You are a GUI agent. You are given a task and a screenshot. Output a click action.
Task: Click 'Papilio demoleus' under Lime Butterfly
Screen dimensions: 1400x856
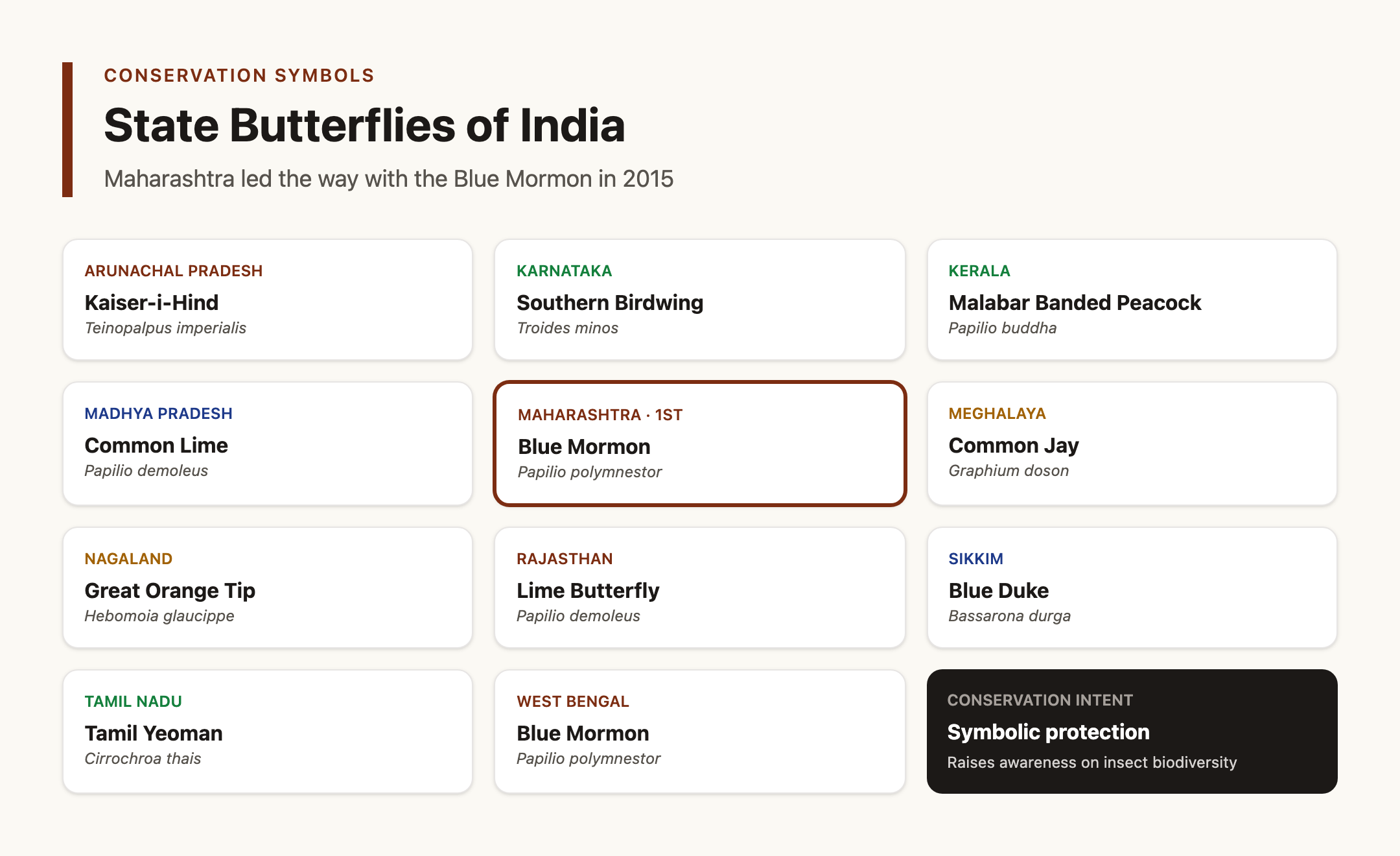click(578, 616)
